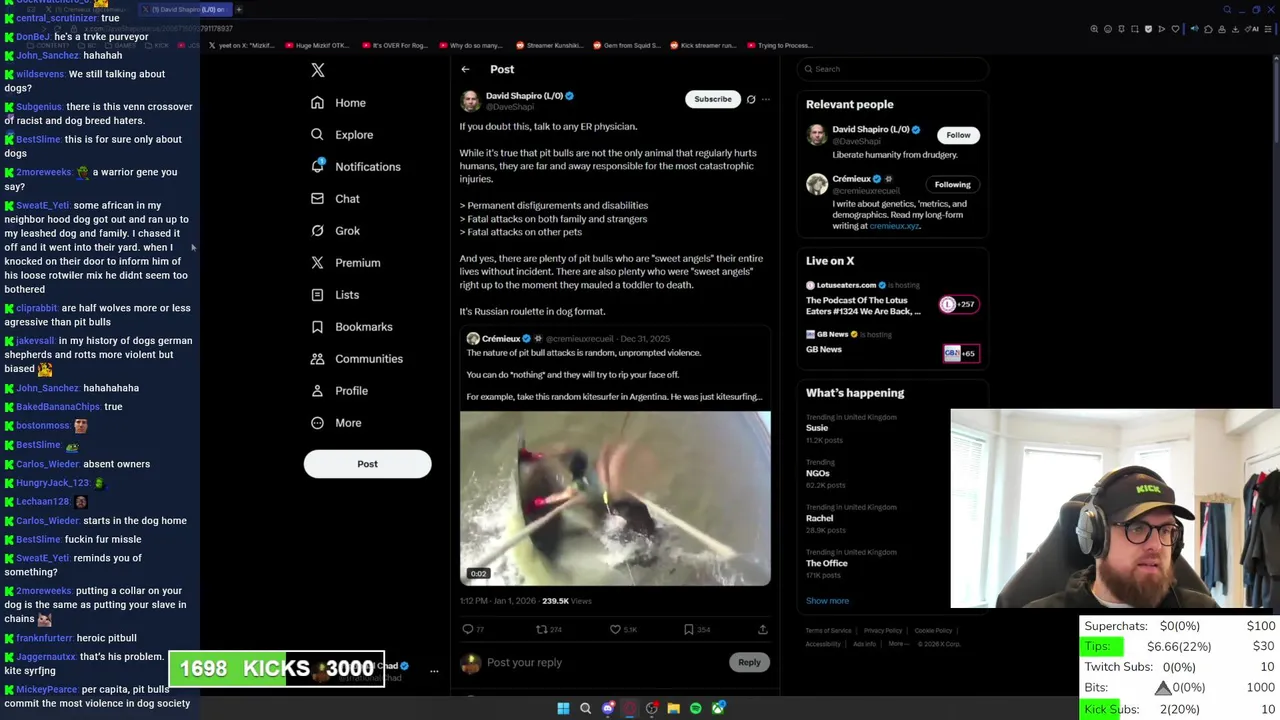Screen dimensions: 1280x720
Task: Click Show more under What's happening
Action: (827, 601)
